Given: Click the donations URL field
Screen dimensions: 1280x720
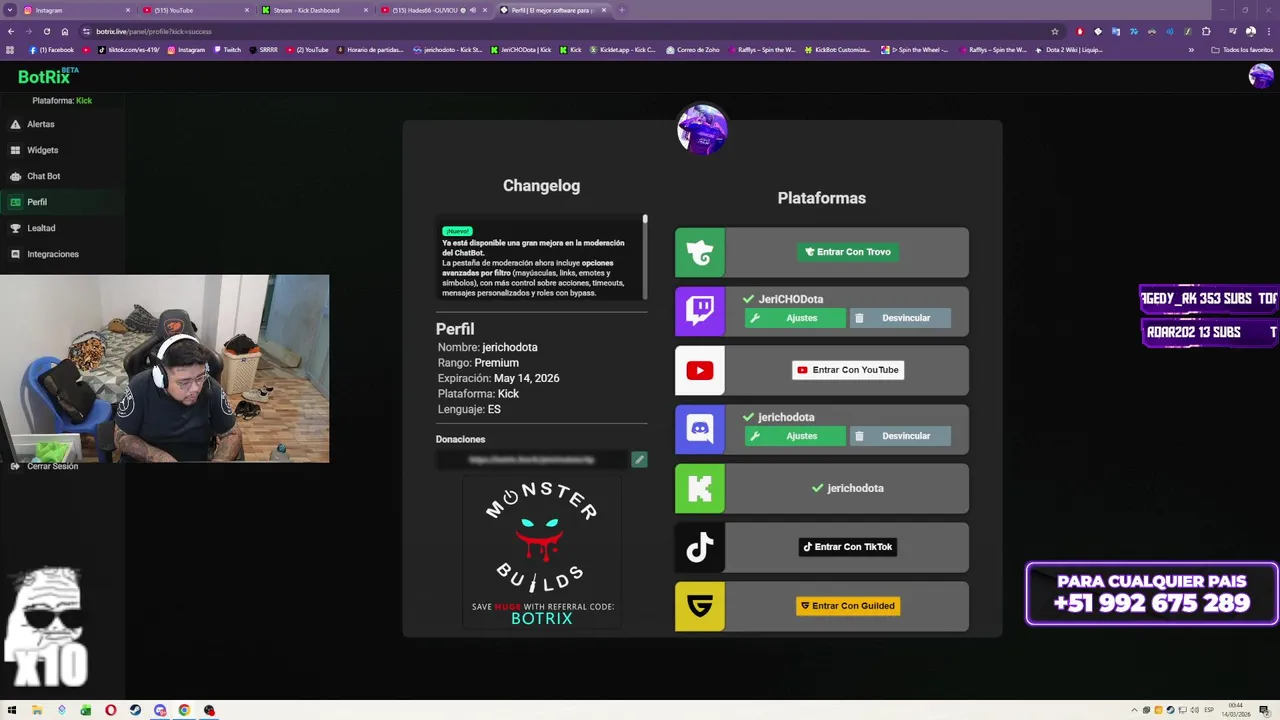Looking at the screenshot, I should tap(532, 460).
